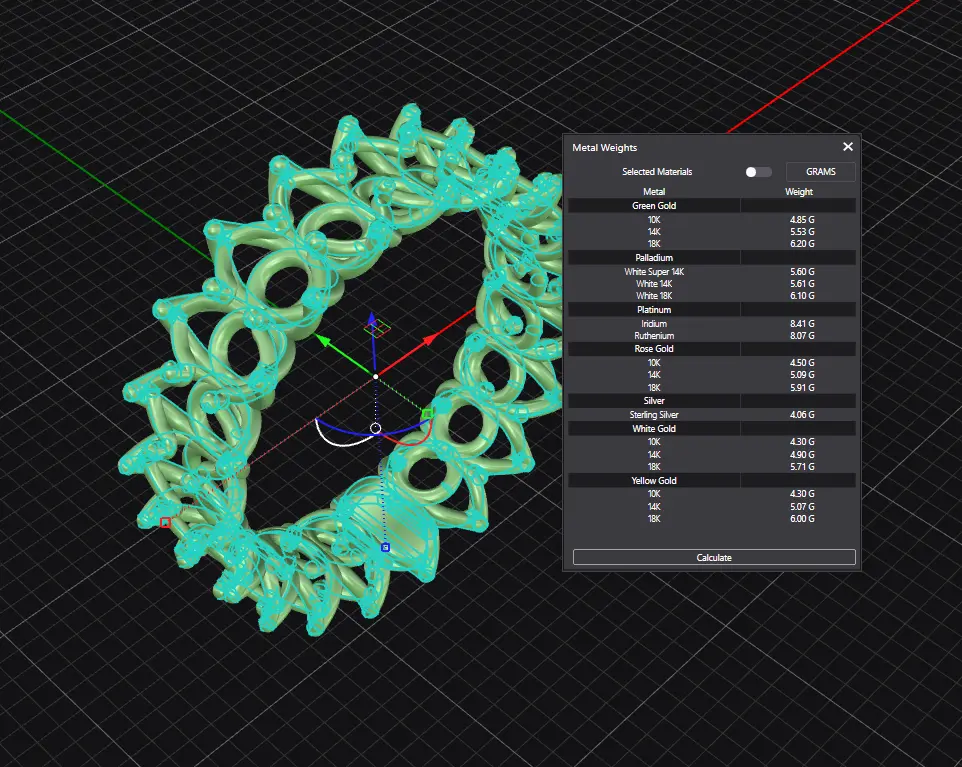The height and width of the screenshot is (767, 962).
Task: Click the 4.50 G Rose Gold weight
Action: tap(802, 363)
